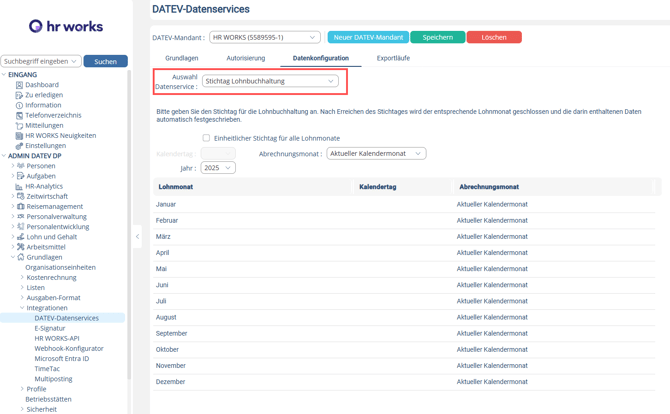Select the Juni row

pos(404,285)
